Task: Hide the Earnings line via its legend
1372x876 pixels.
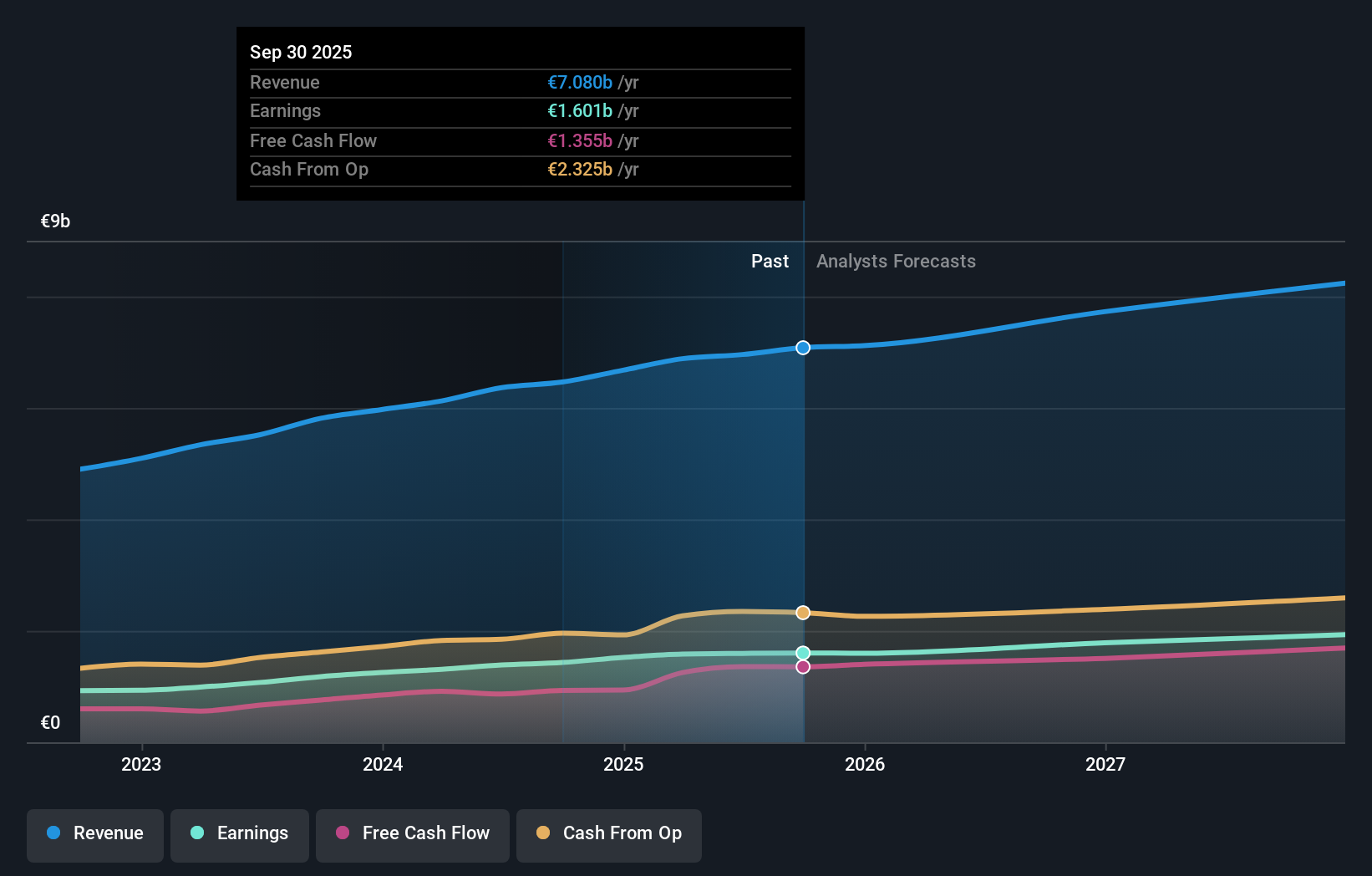Action: click(240, 833)
